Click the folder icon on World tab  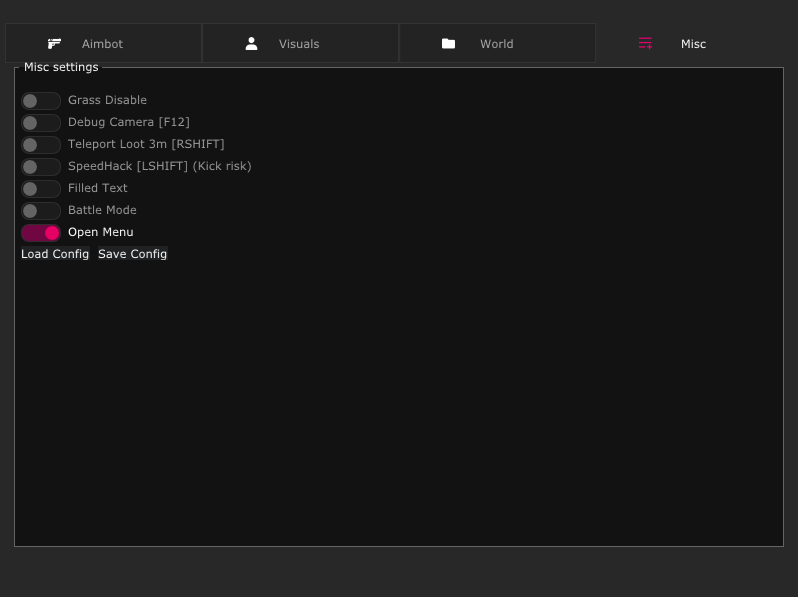pyautogui.click(x=448, y=44)
